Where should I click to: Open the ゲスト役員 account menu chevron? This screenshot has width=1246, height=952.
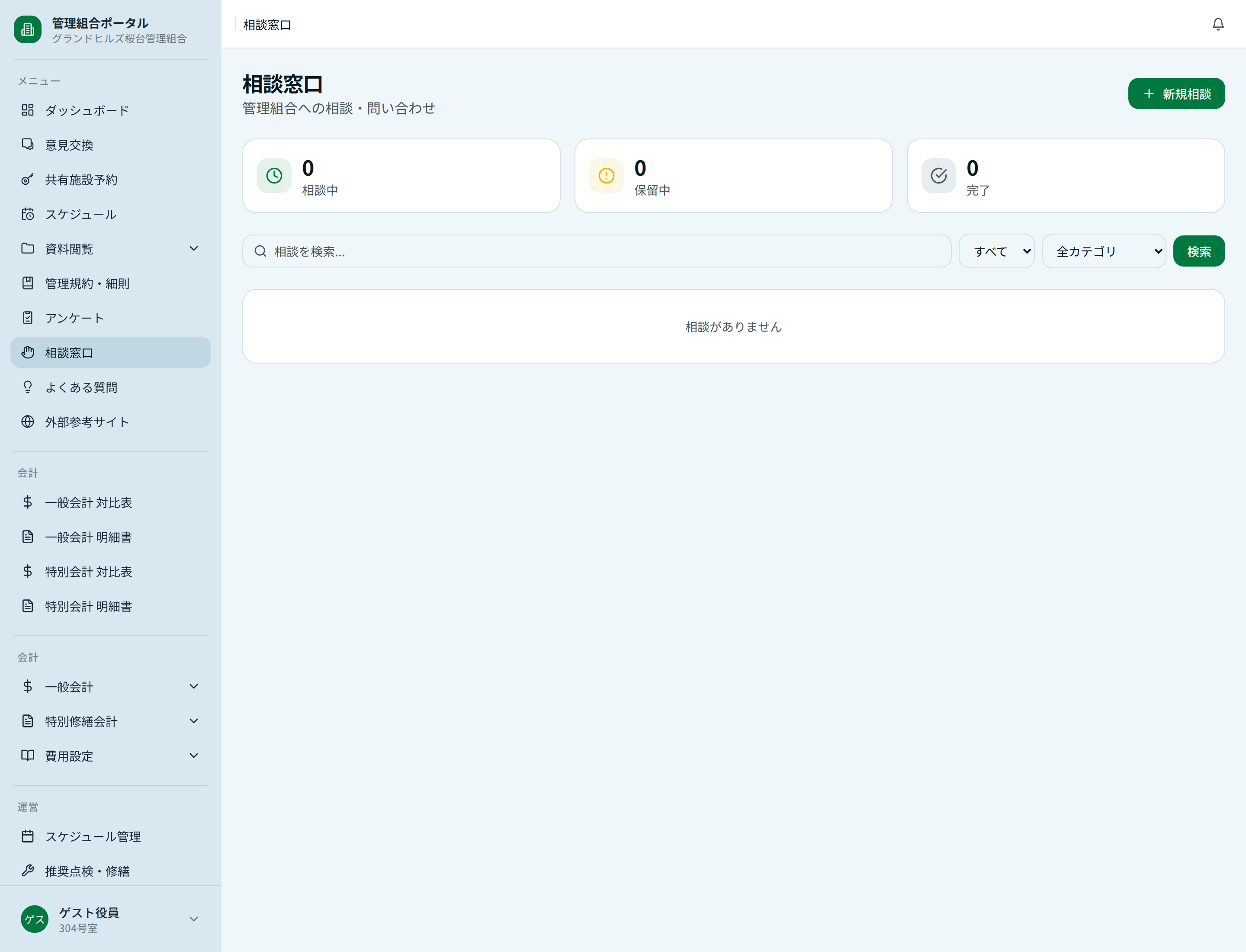(194, 919)
